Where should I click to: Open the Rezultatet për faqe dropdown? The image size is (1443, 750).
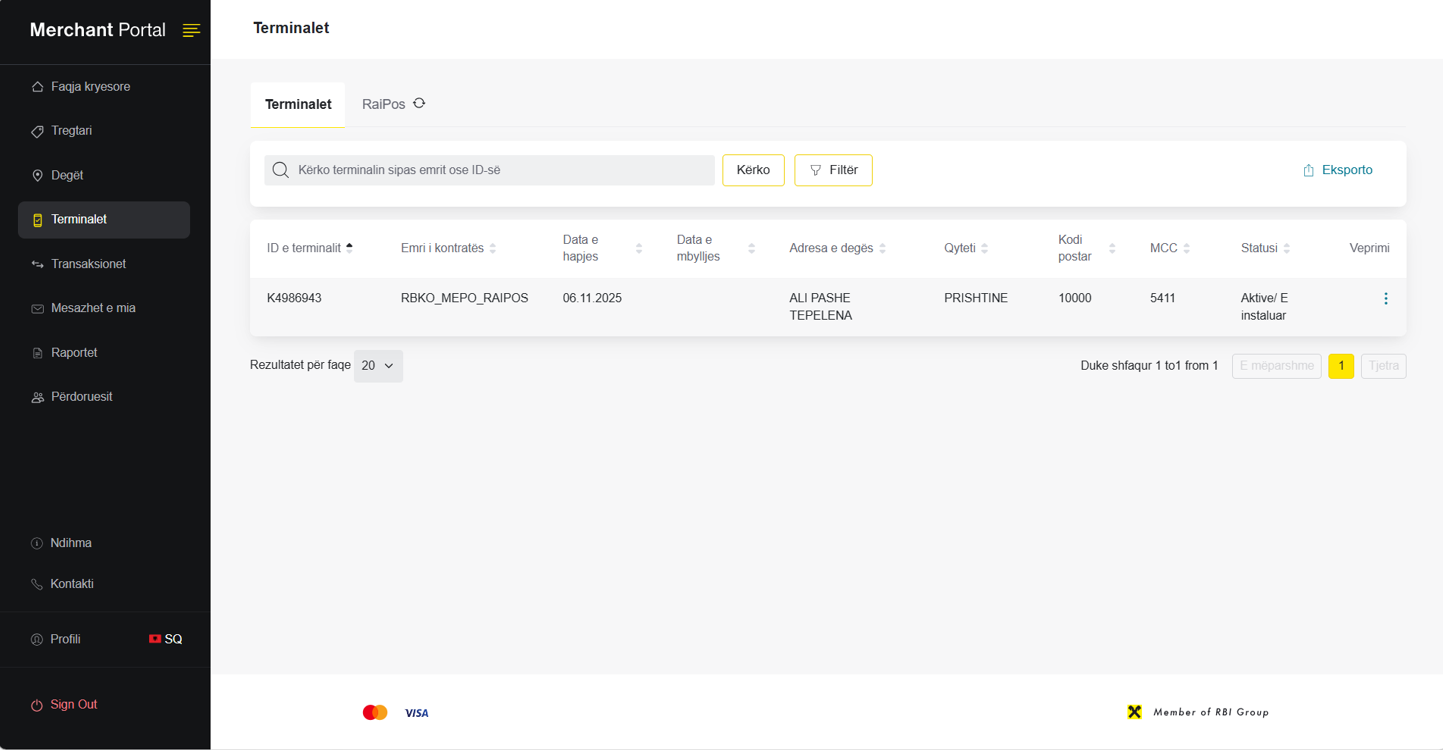pyautogui.click(x=378, y=366)
